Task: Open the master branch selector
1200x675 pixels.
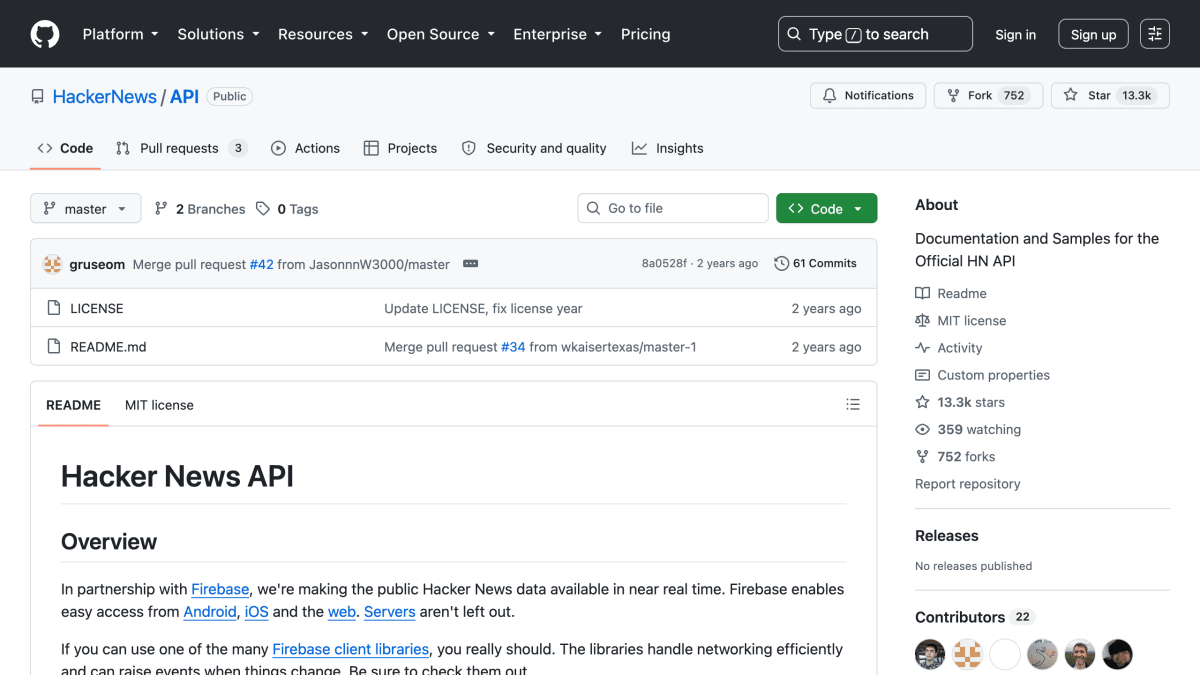Action: (x=85, y=209)
